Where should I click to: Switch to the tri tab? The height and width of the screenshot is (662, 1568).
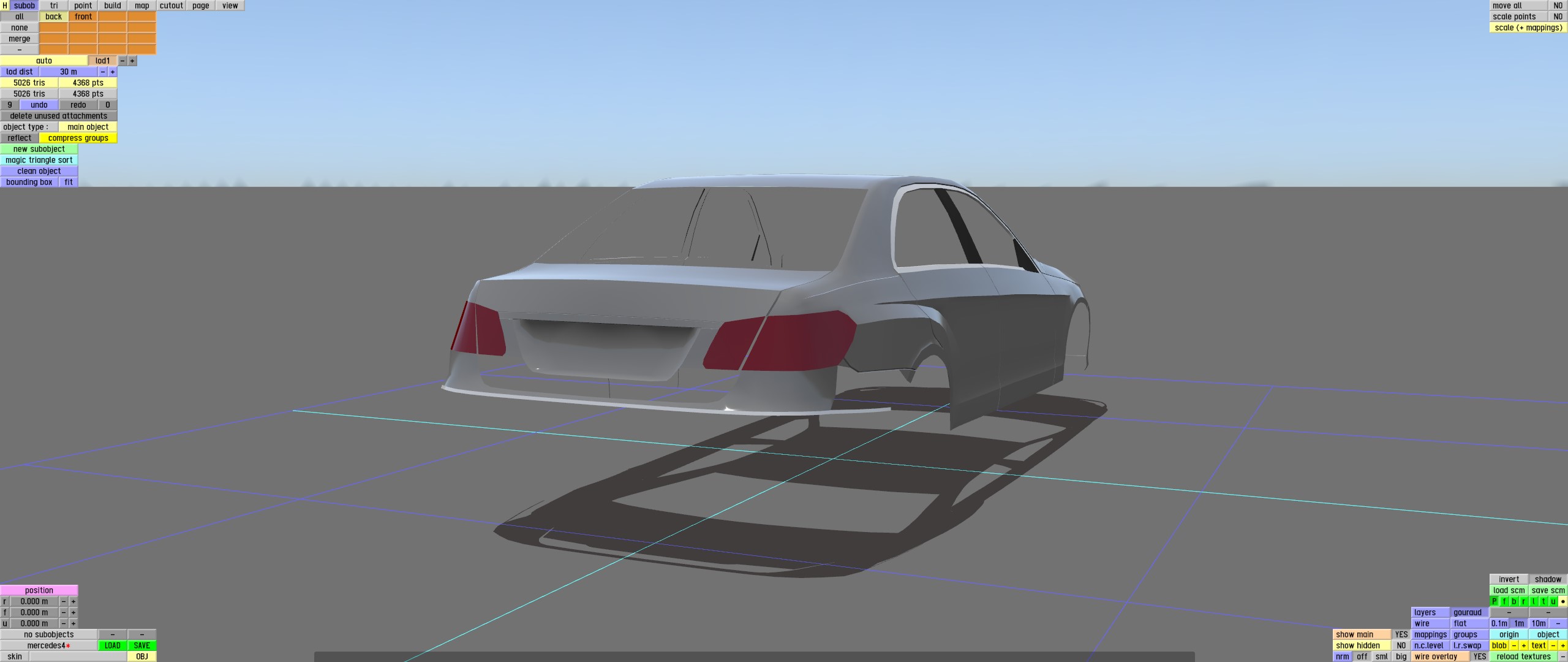click(54, 6)
